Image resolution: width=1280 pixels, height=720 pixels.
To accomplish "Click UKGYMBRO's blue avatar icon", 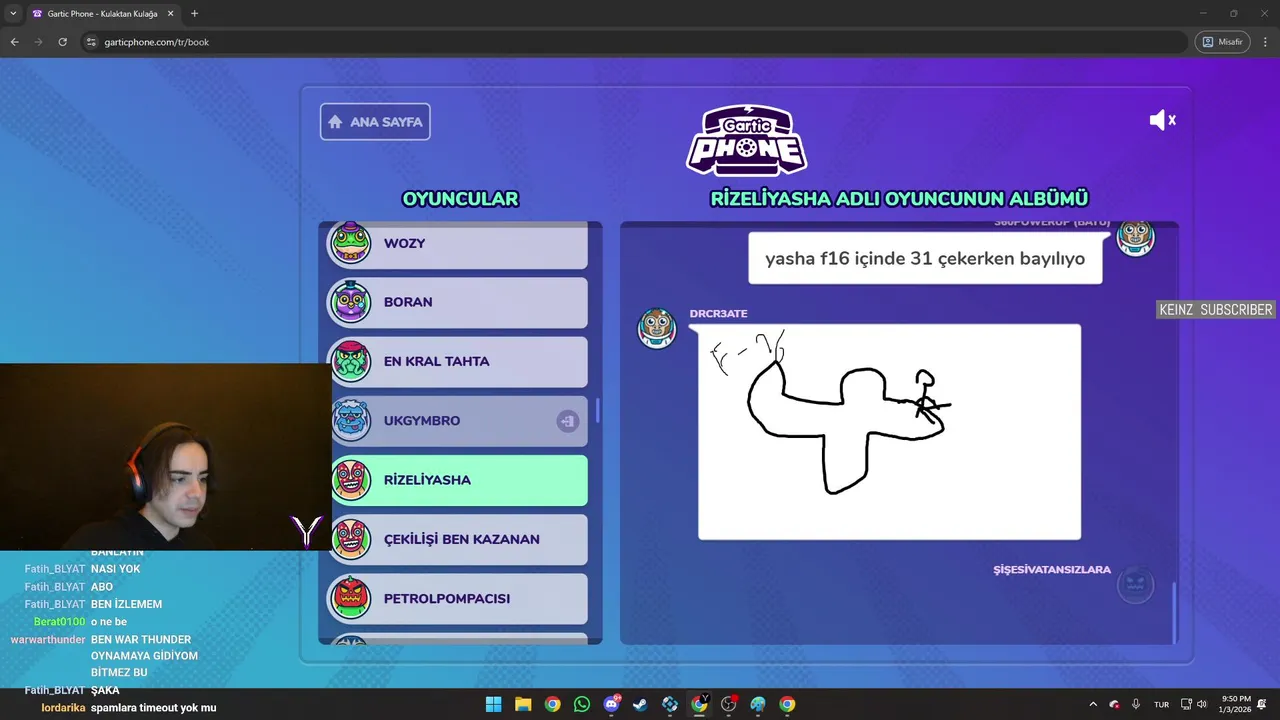I will [x=351, y=420].
